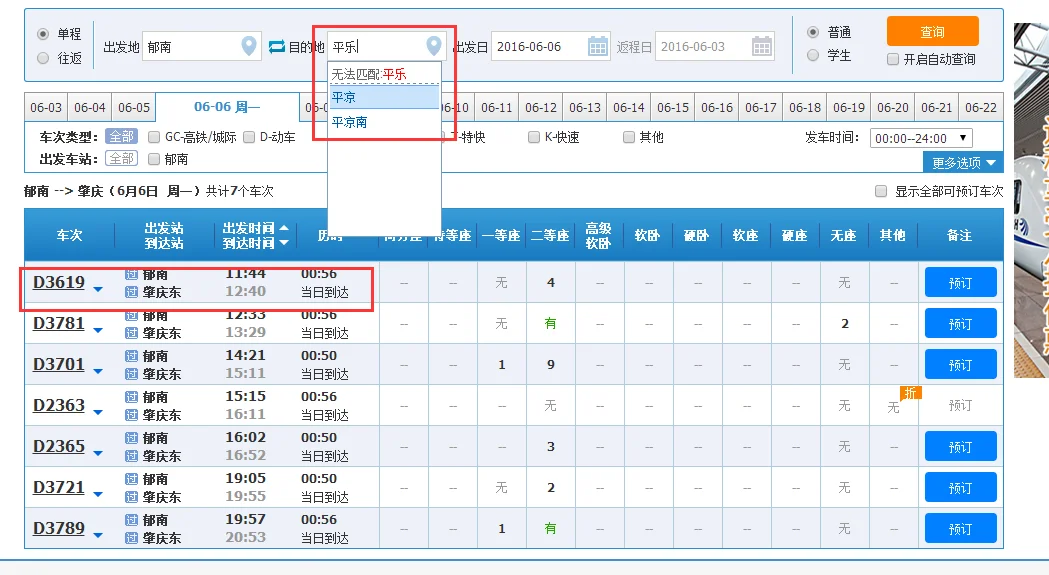Switch to 06-22 date tab
Viewport: 1049px width, 575px height.
point(981,107)
